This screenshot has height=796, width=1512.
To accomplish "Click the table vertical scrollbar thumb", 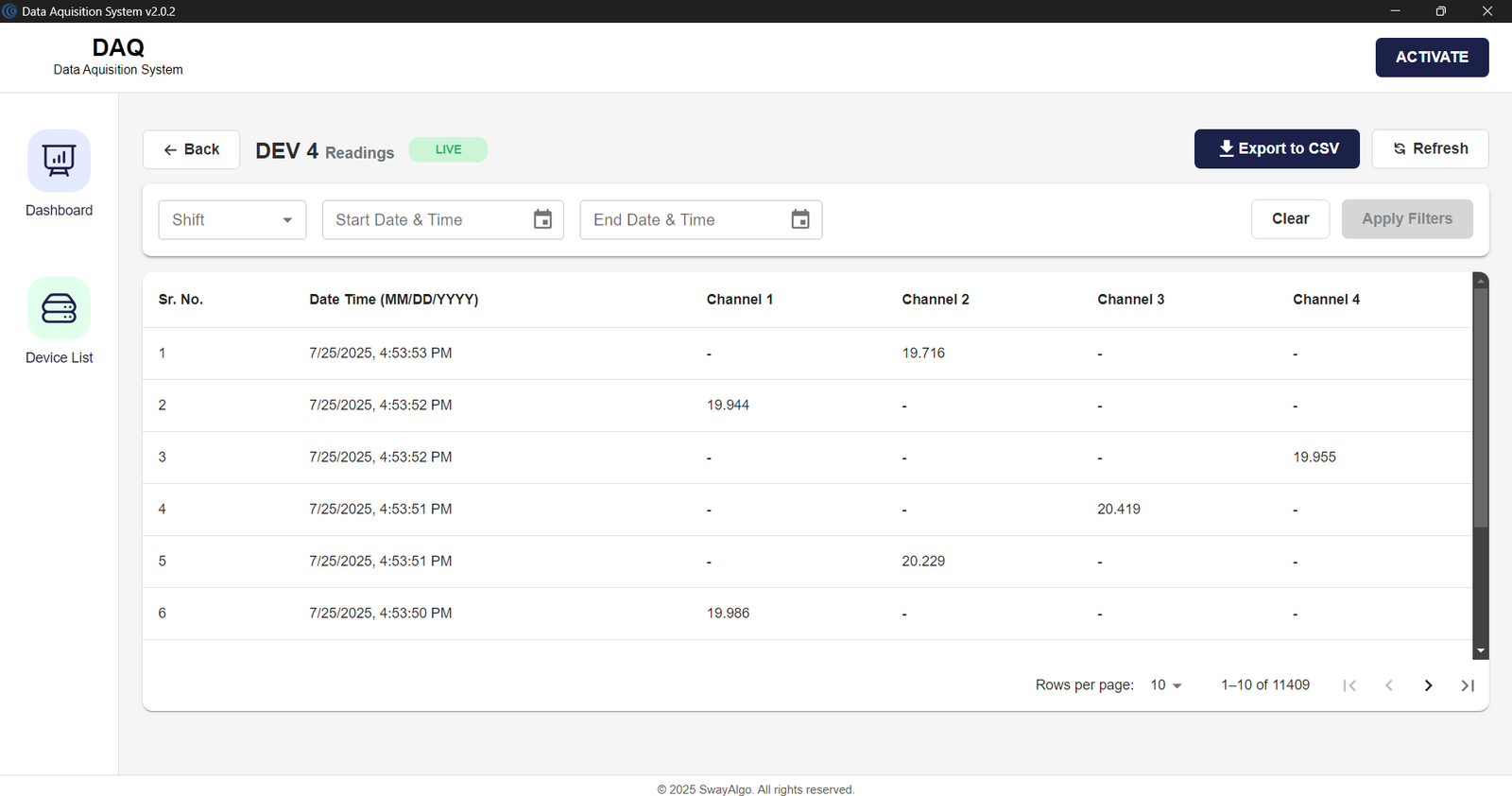I will (x=1481, y=407).
